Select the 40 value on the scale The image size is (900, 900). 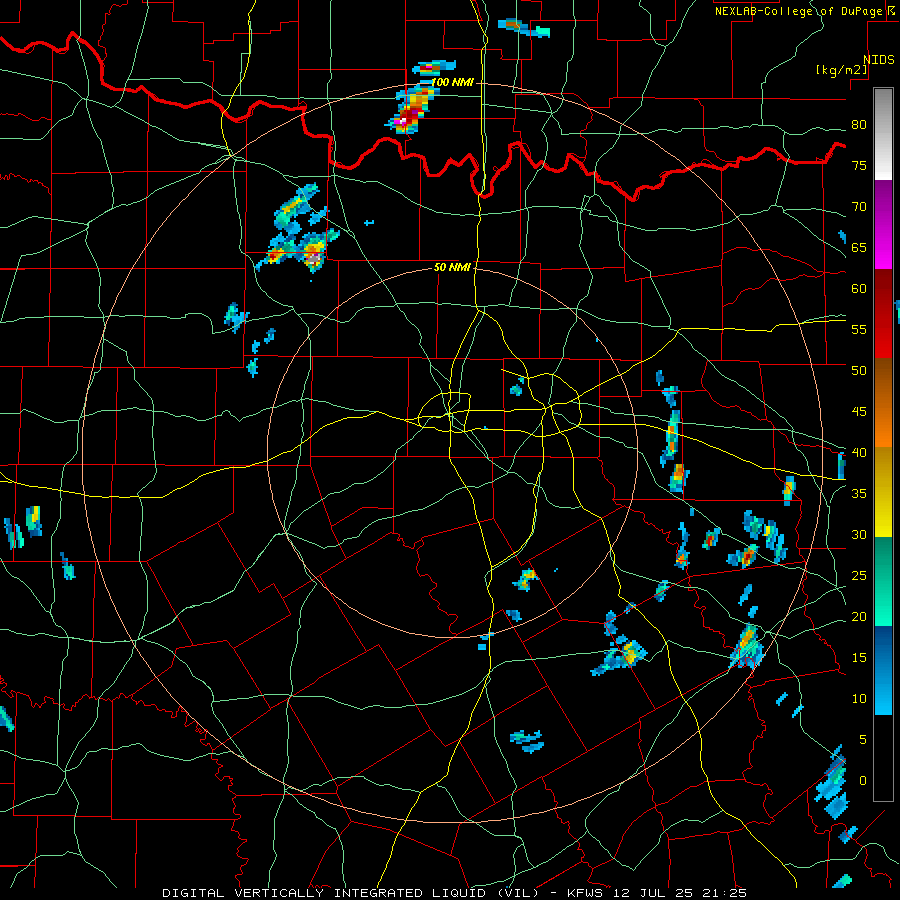point(859,453)
